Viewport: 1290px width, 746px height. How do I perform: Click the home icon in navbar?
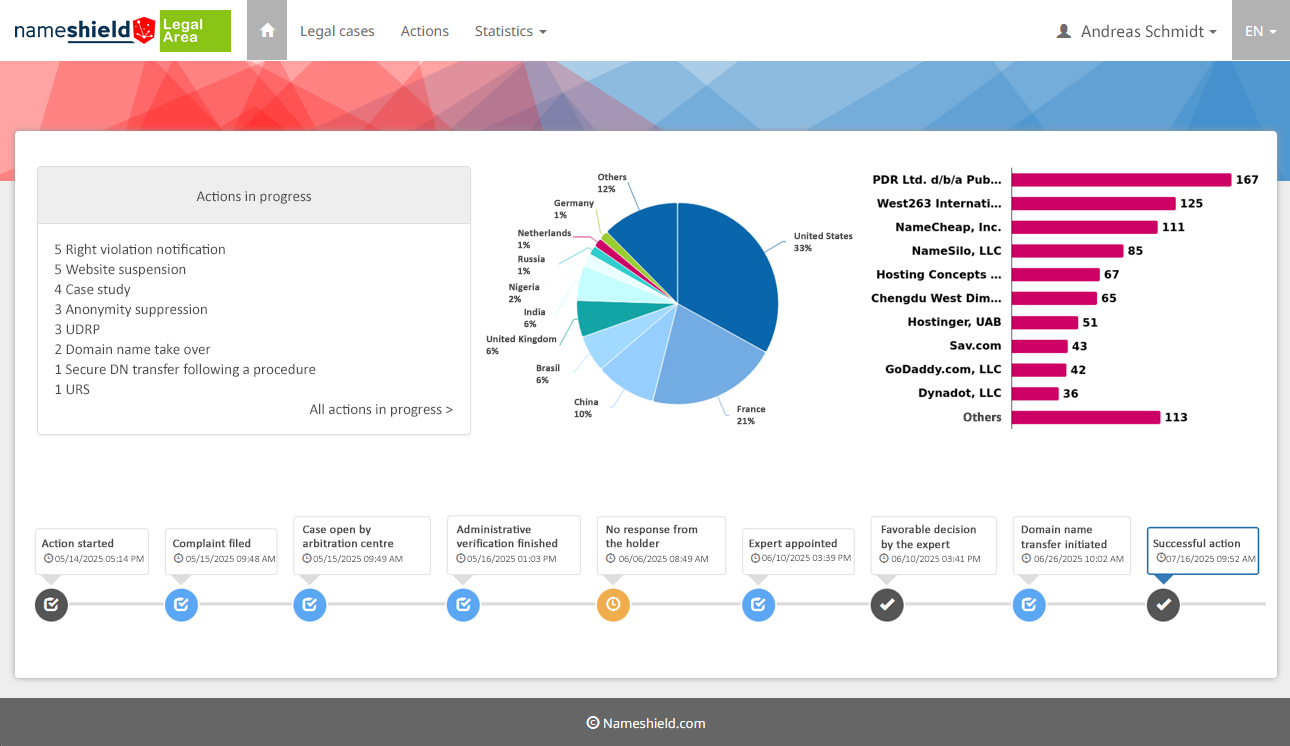click(x=267, y=31)
